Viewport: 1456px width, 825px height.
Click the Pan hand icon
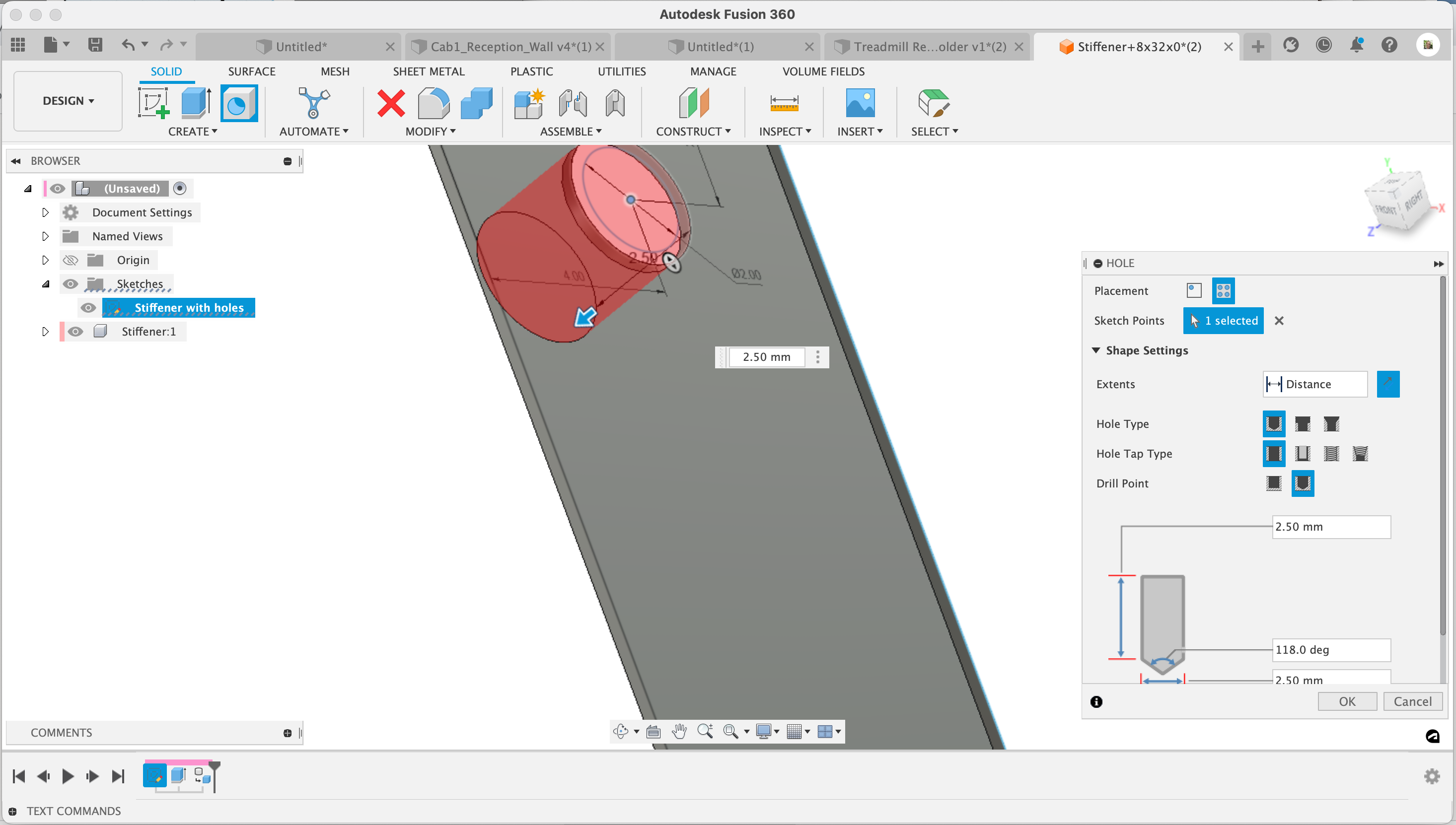pyautogui.click(x=679, y=732)
